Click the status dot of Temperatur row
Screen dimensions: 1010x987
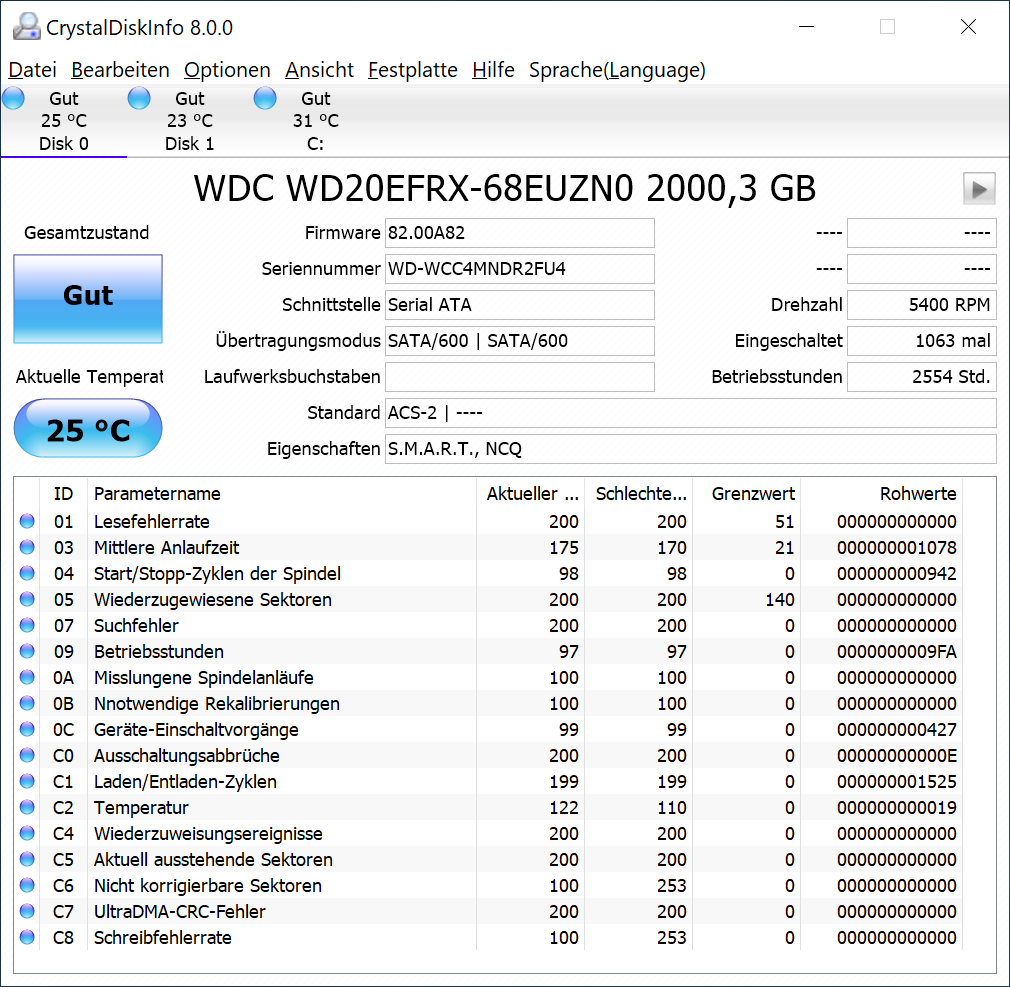point(27,807)
